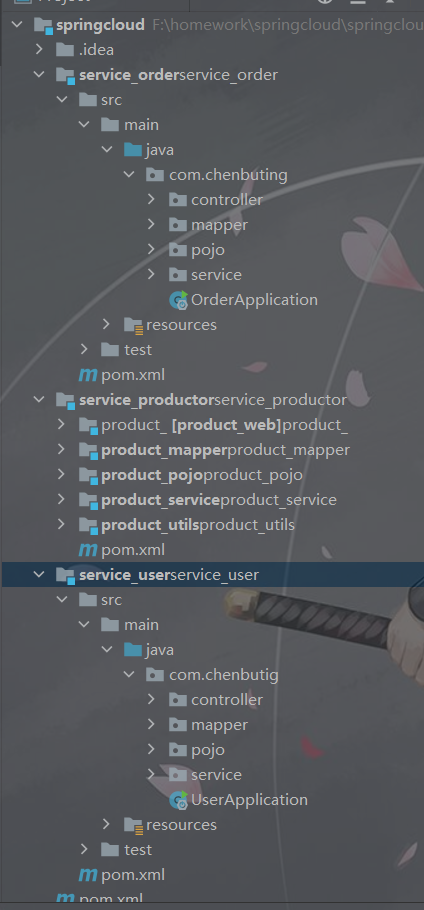Click the resources folder icon under service_order
The height and width of the screenshot is (910, 424).
coord(133,325)
